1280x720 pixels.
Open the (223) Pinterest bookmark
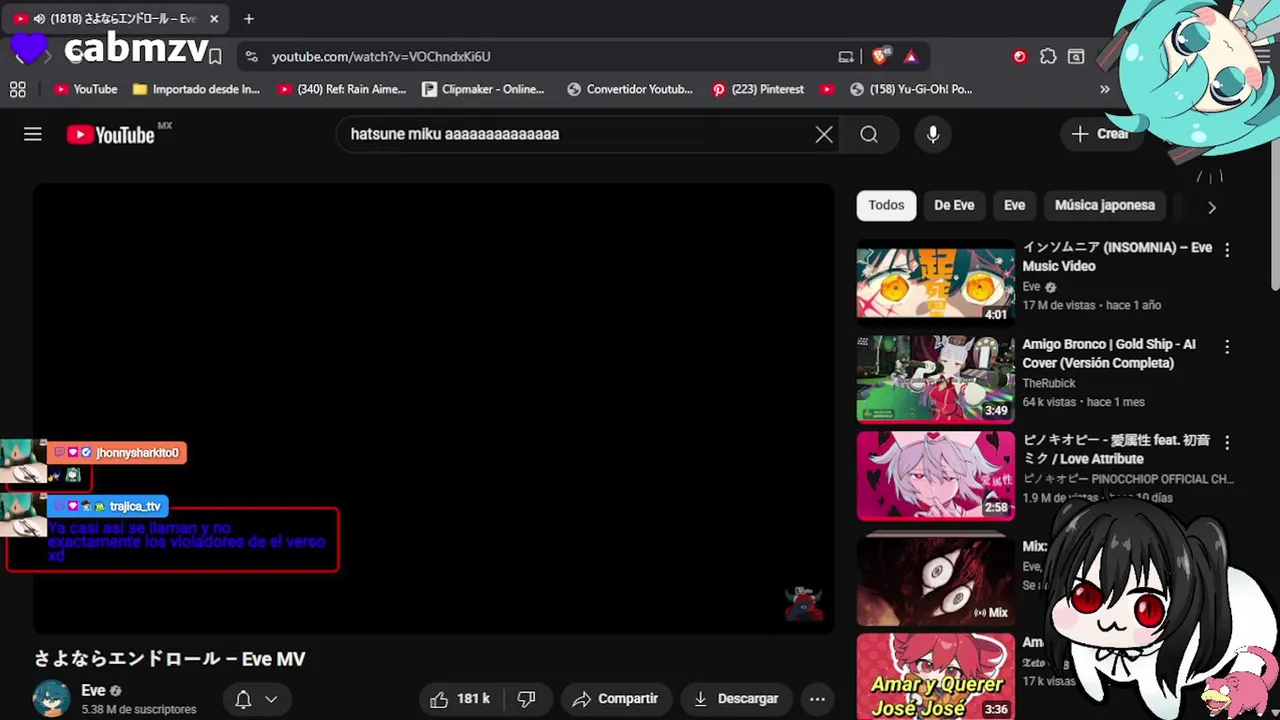click(758, 89)
